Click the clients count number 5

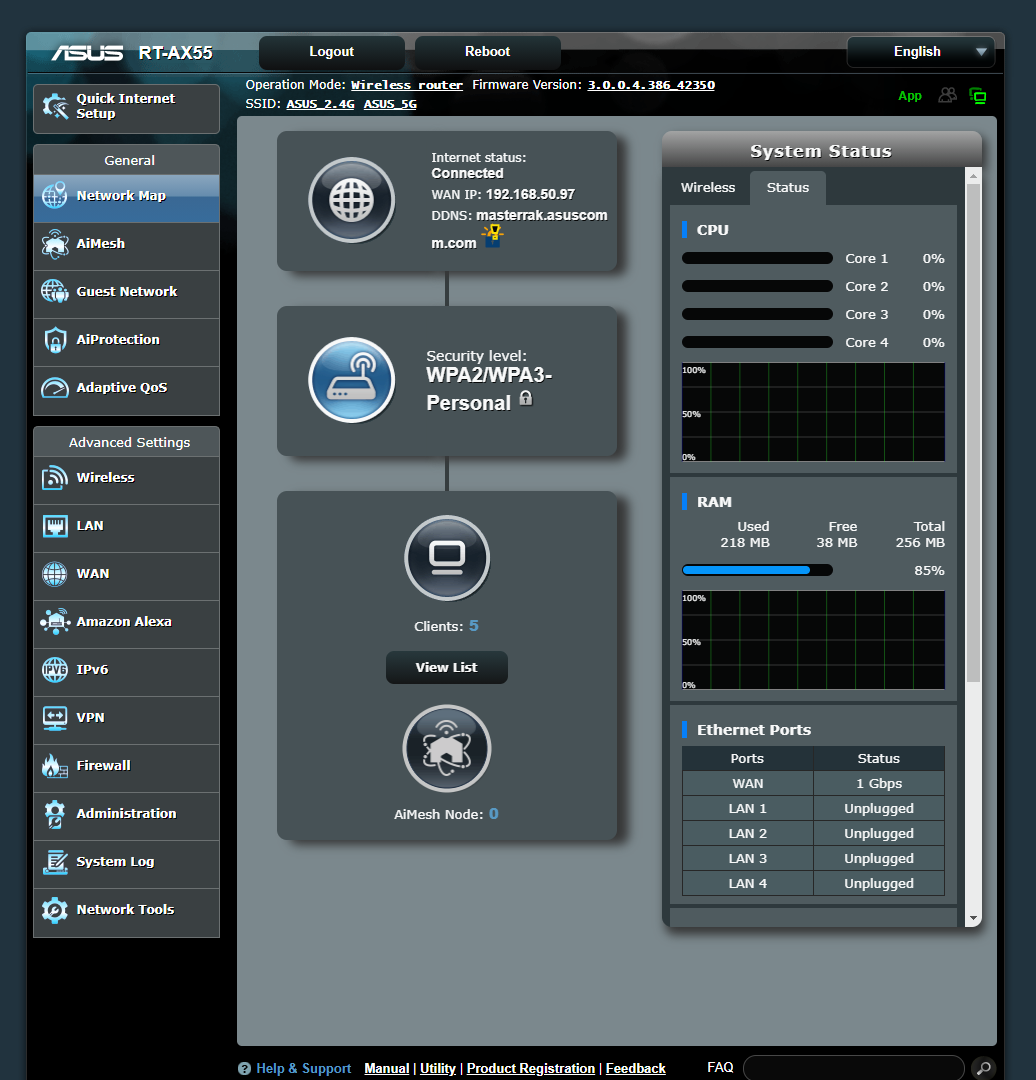coord(474,626)
